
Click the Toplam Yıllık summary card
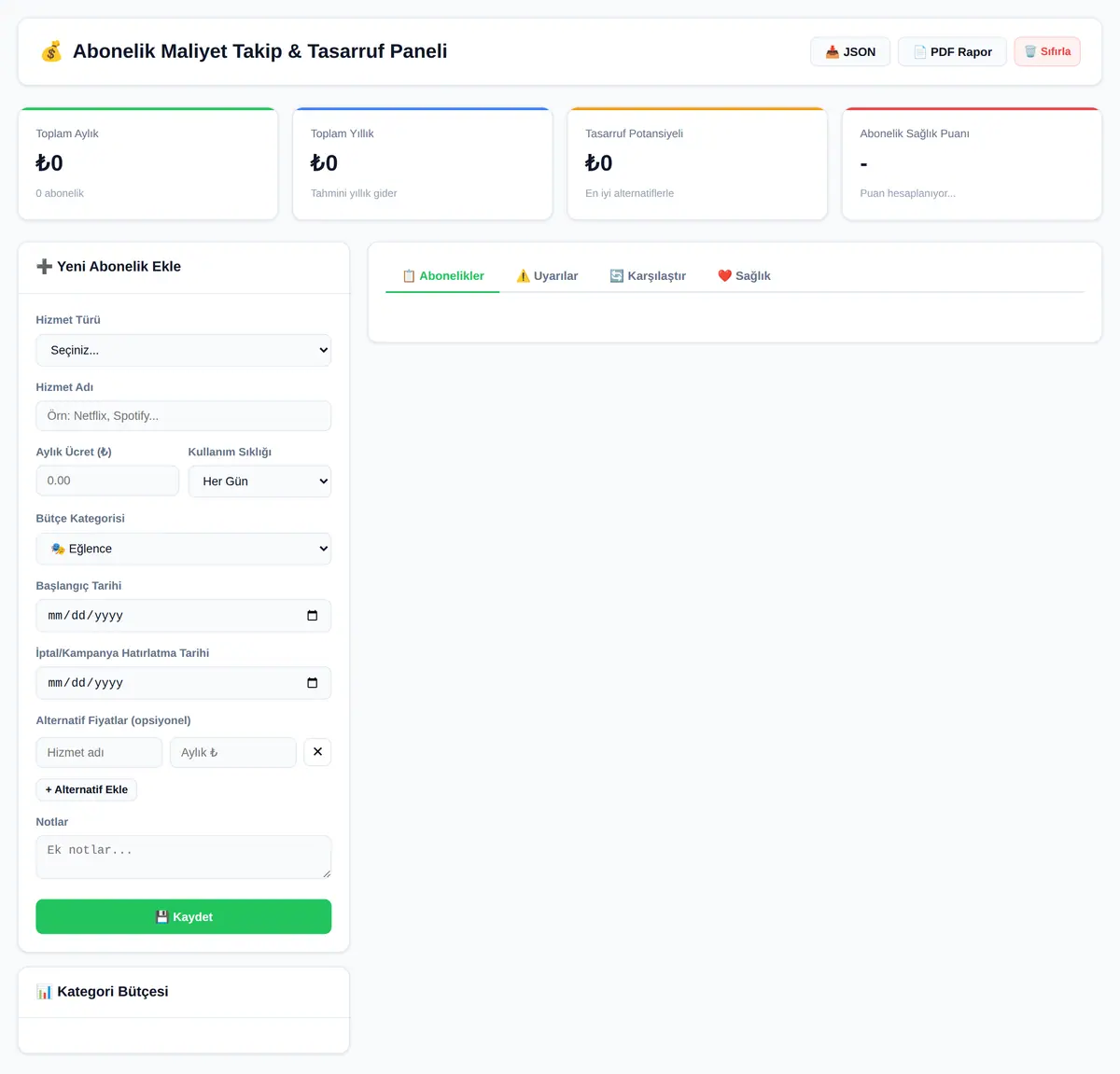(423, 164)
